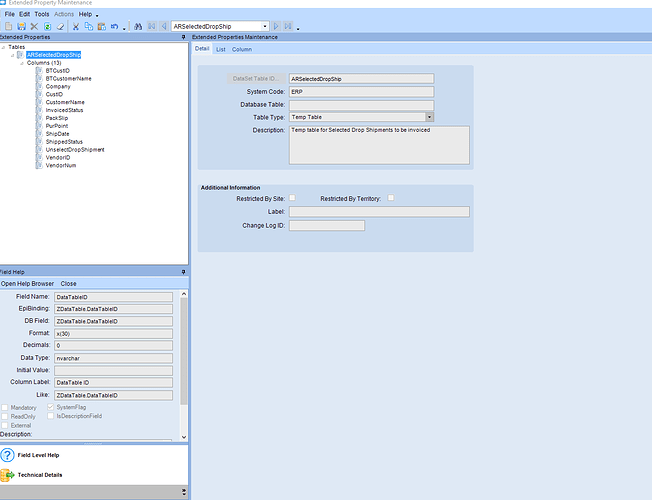Toggle the SystemFlag checkbox
This screenshot has width=652, height=500.
click(x=50, y=407)
